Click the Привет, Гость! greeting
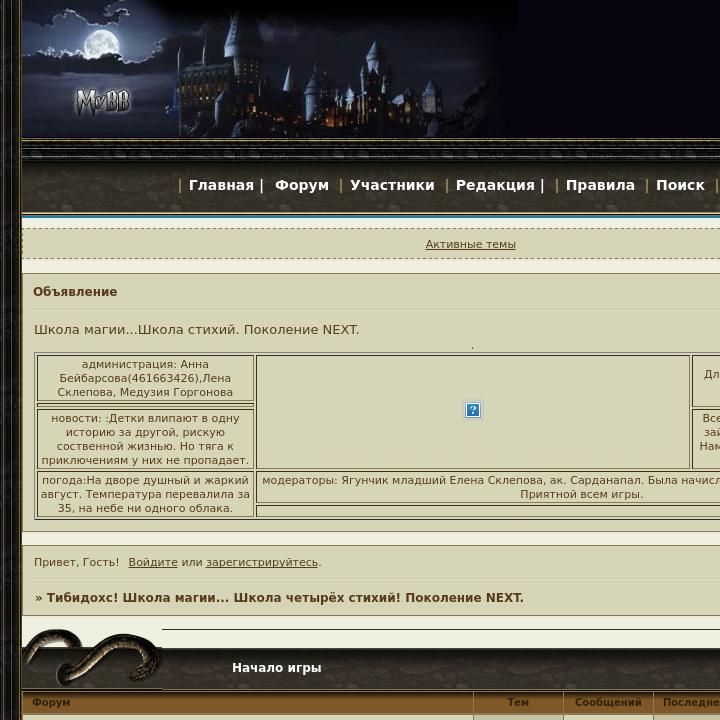 coord(76,562)
